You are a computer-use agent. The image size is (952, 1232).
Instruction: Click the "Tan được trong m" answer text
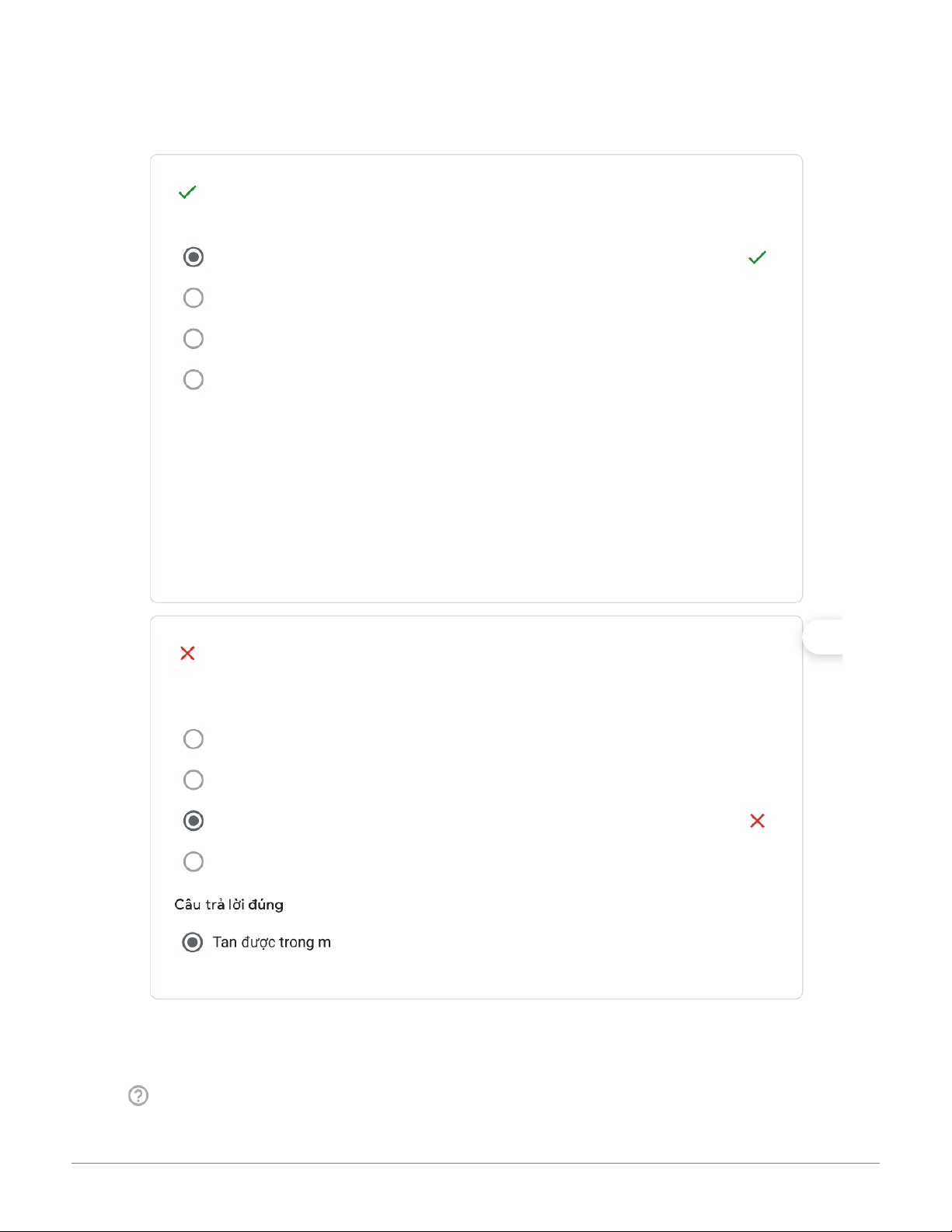(272, 942)
